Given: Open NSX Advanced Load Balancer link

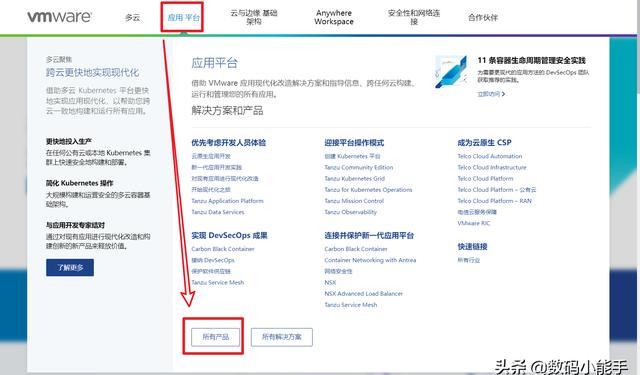Looking at the screenshot, I should point(364,294).
